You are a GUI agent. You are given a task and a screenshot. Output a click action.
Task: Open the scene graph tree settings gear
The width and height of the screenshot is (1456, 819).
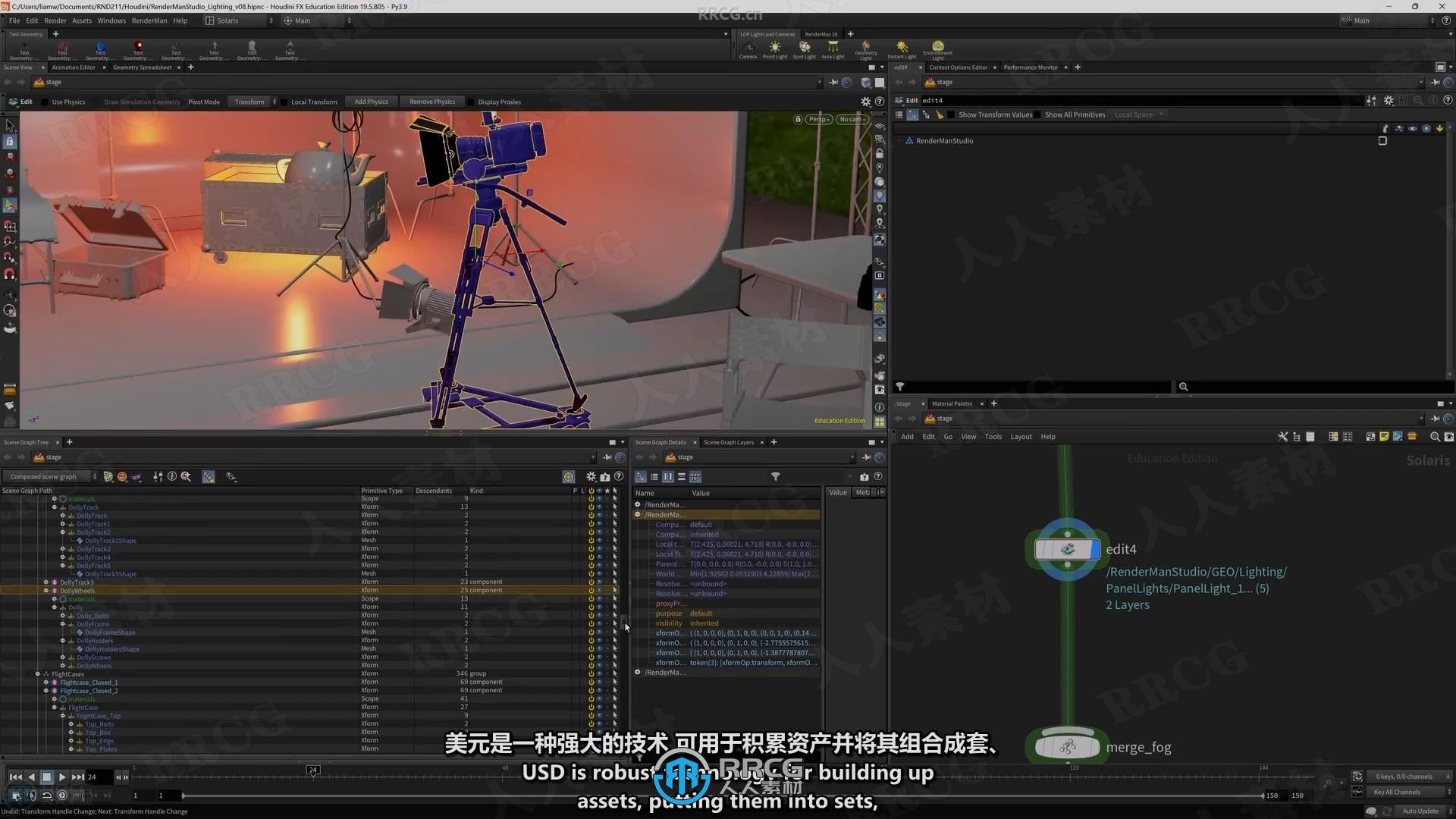[591, 477]
